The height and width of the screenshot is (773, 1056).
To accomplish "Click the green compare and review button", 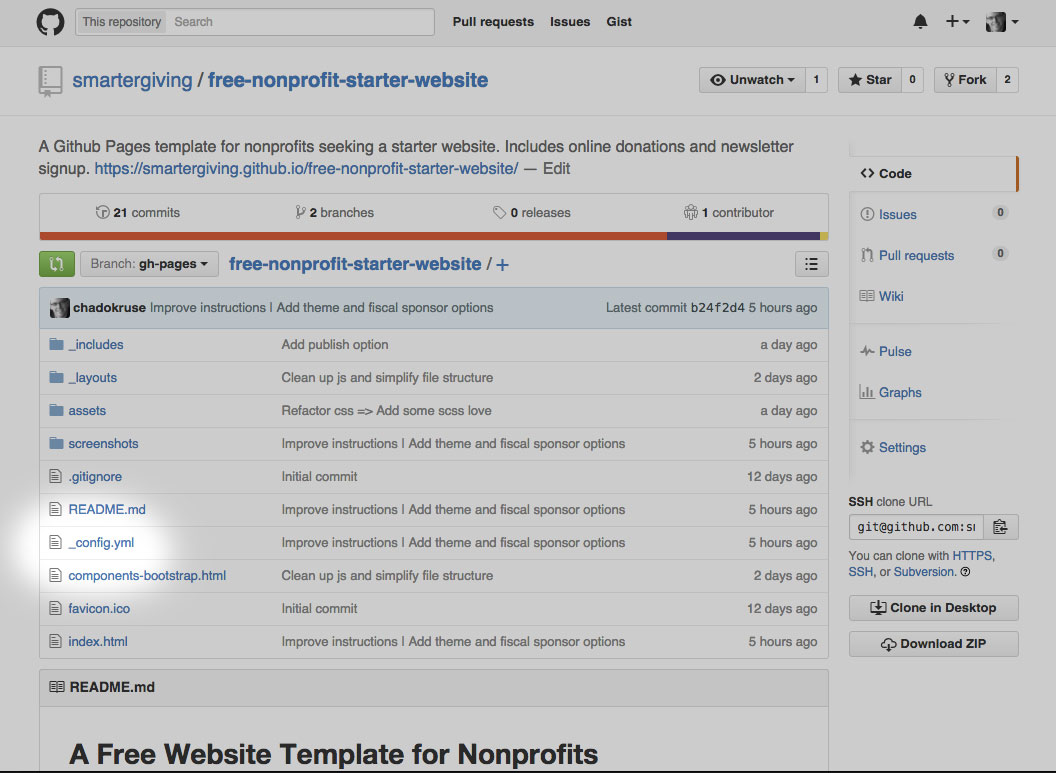I will (57, 264).
